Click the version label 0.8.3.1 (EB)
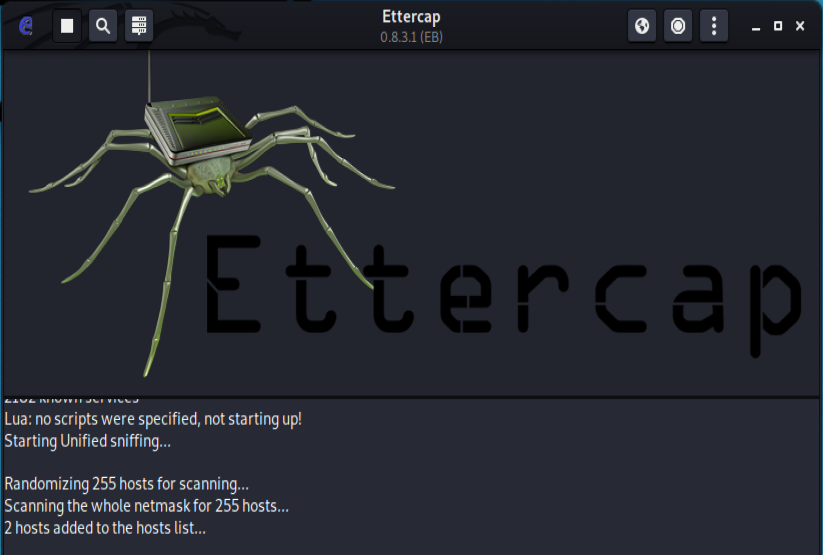This screenshot has height=555, width=823. [412, 37]
